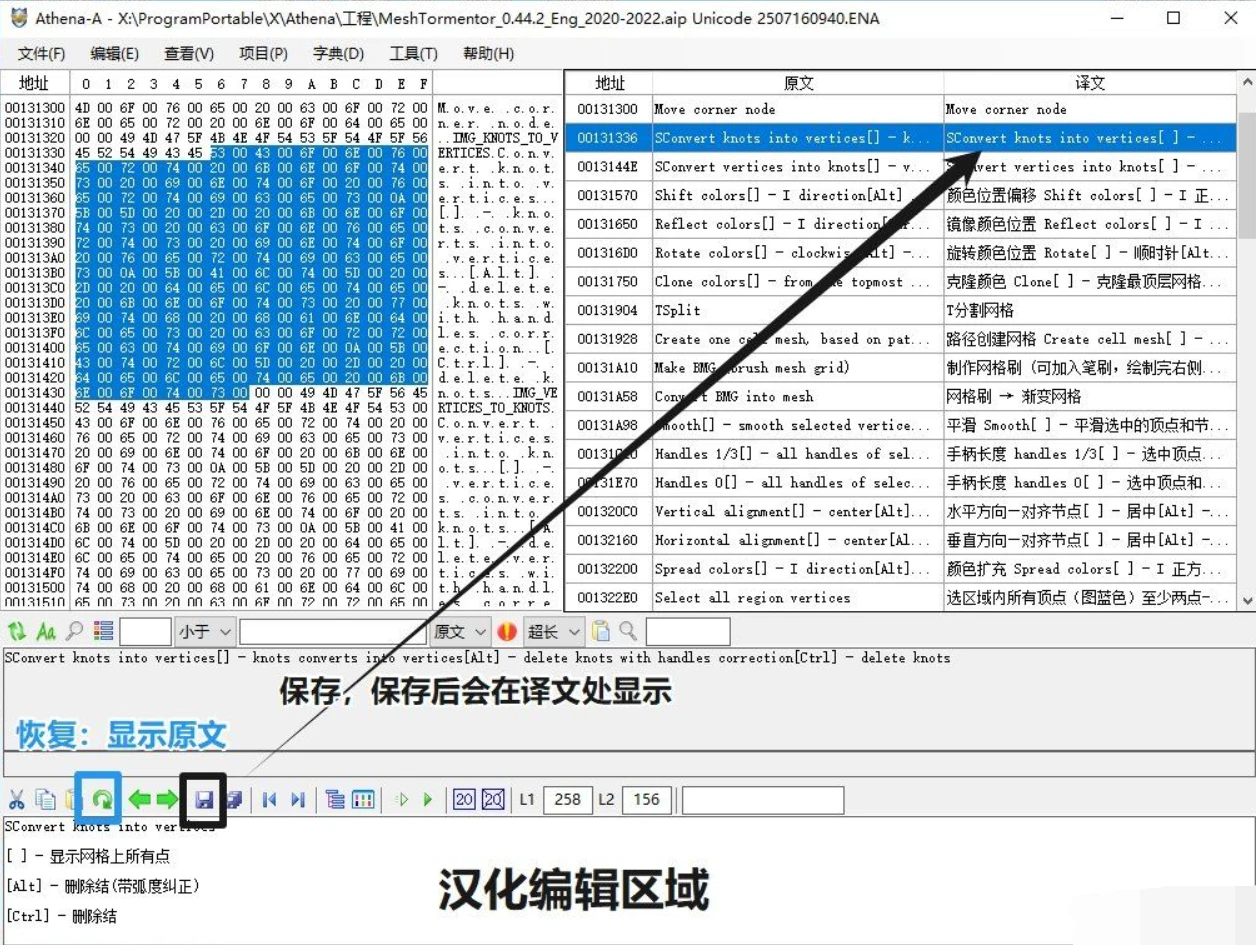Click the save translation floppy disk icon
1256x945 pixels.
pos(203,799)
